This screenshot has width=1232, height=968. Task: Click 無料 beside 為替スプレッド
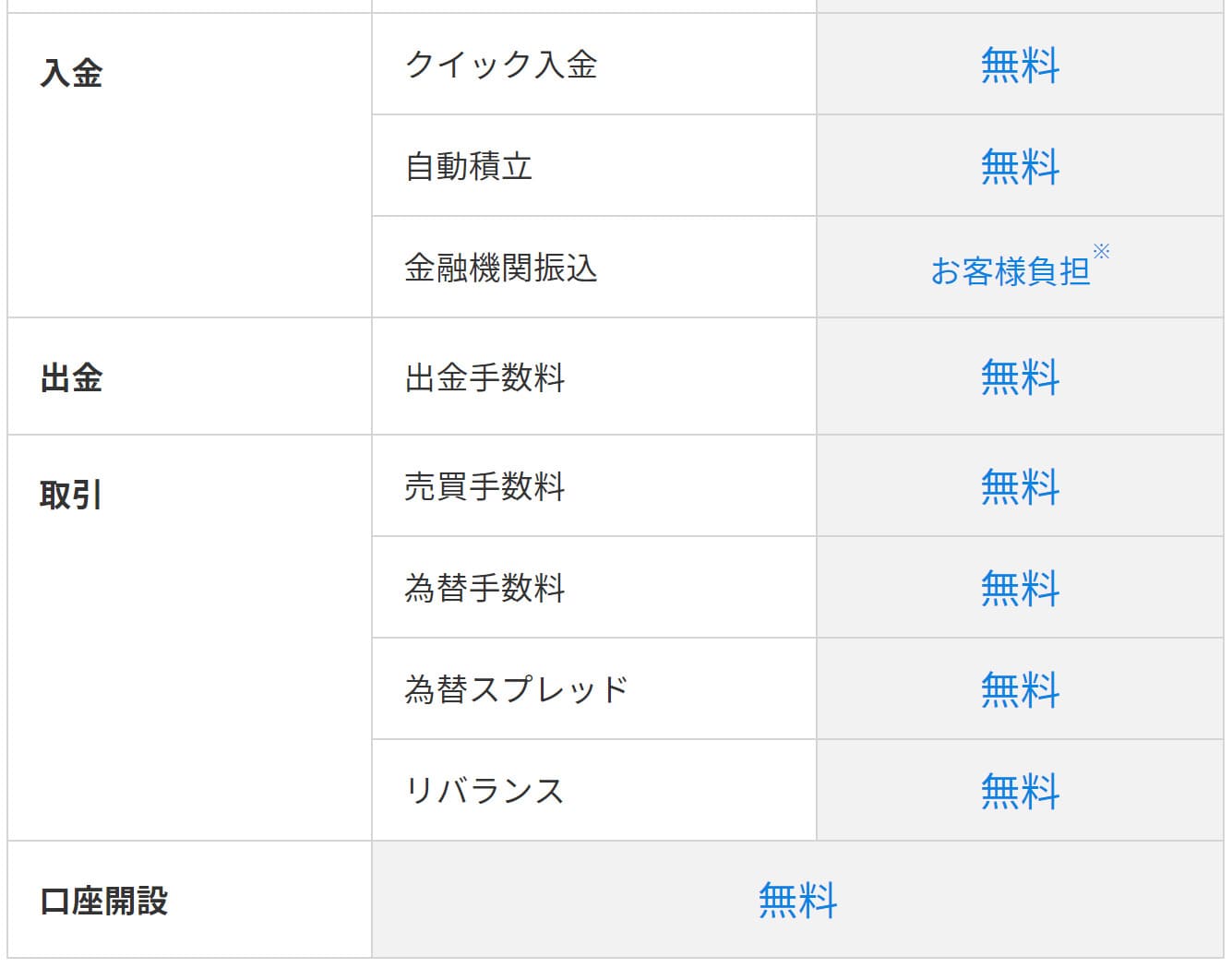tap(1020, 689)
